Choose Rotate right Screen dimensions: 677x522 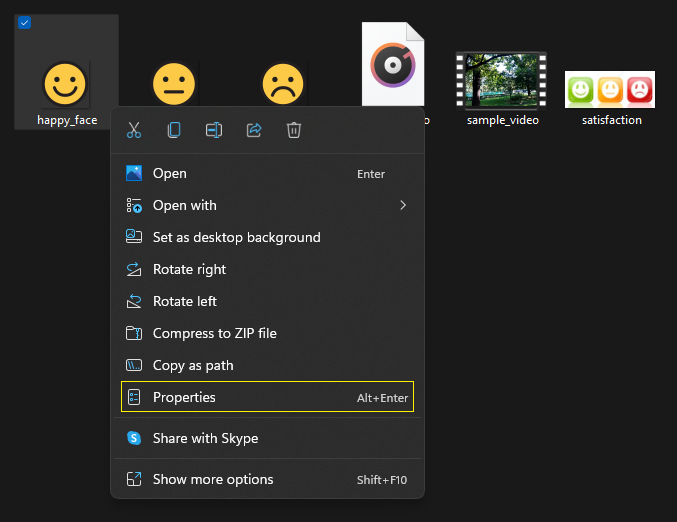click(267, 269)
